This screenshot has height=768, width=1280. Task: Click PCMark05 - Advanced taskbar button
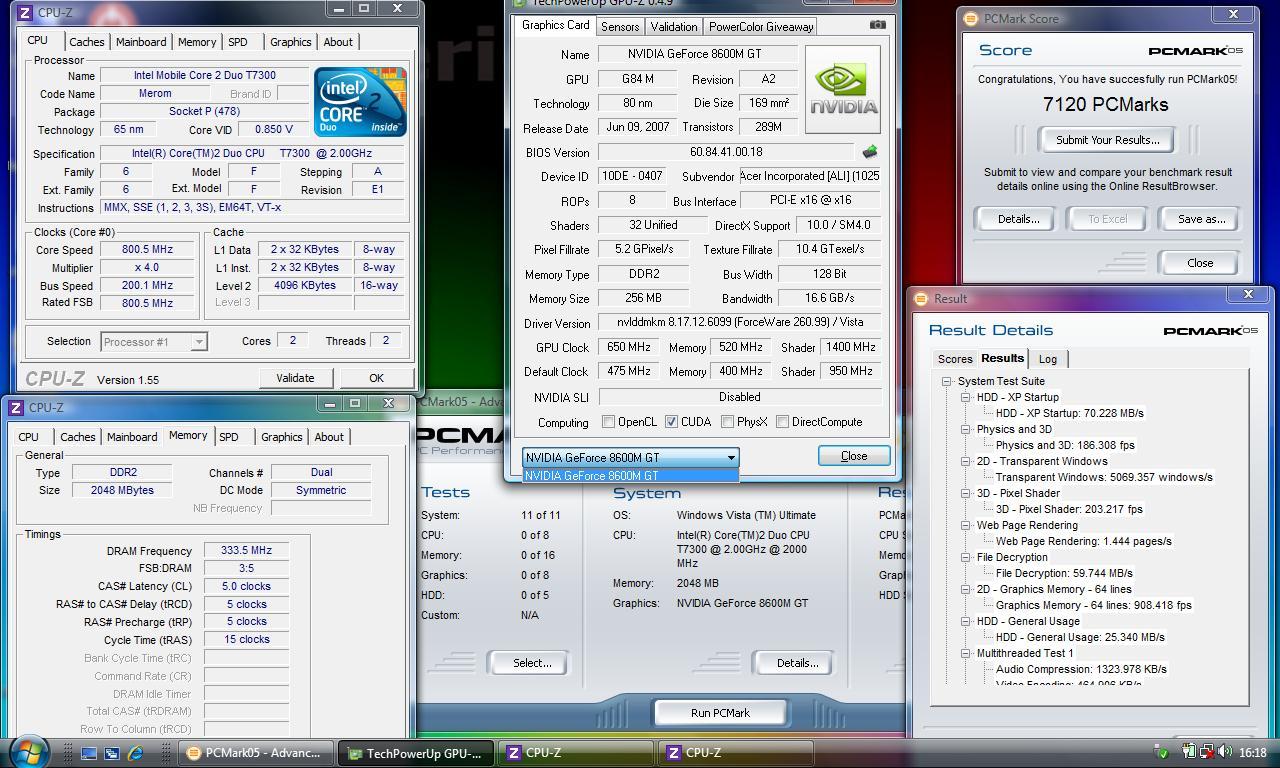(254, 753)
